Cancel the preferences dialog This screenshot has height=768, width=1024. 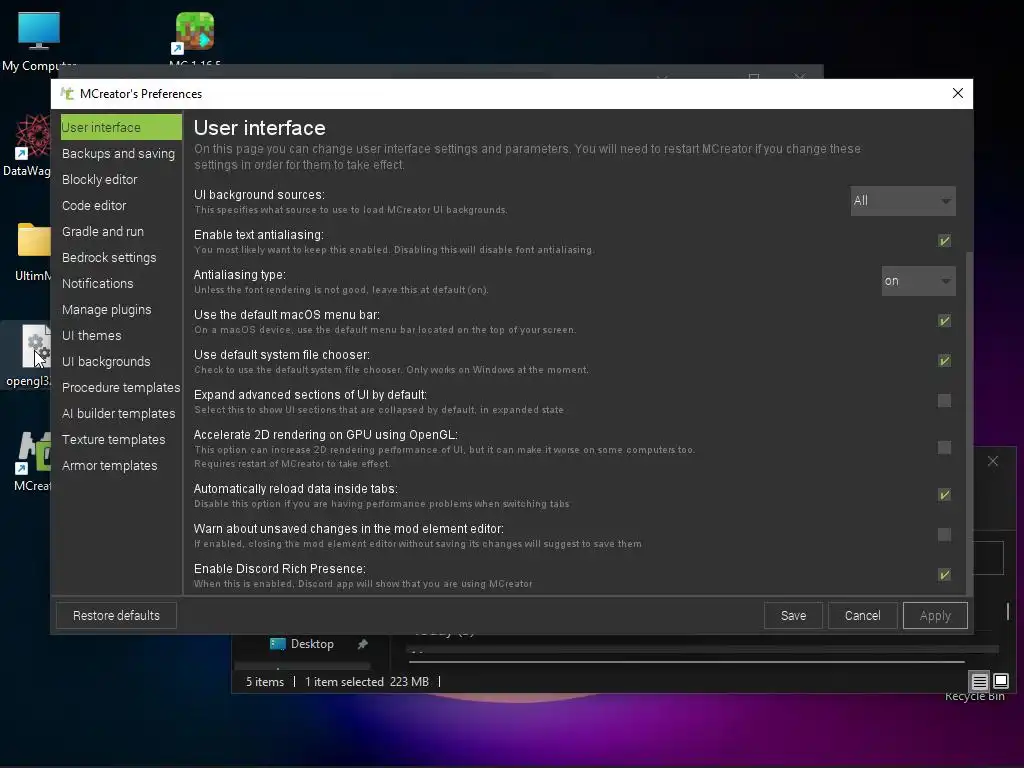[x=862, y=616]
